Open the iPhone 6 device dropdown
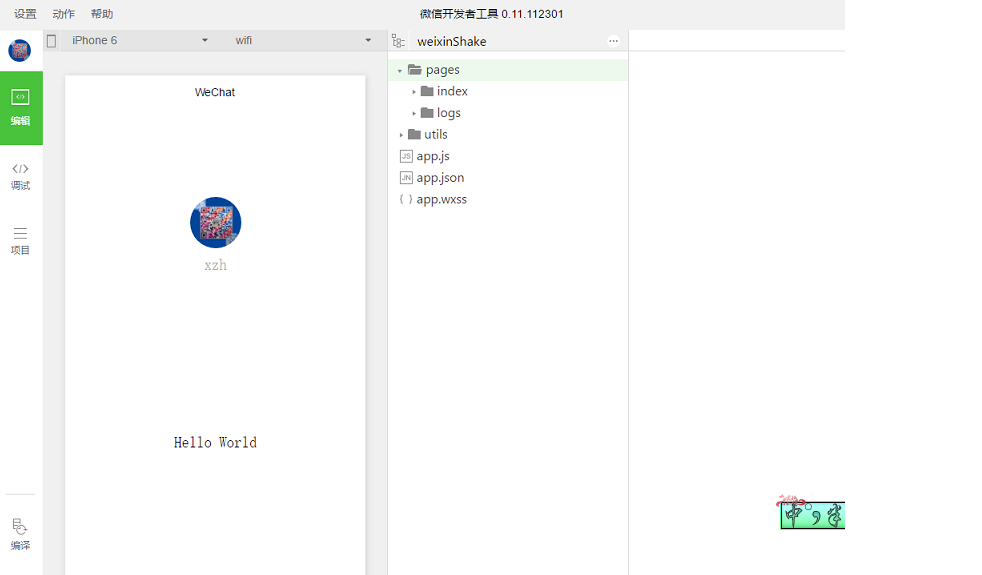The image size is (982, 575). point(139,40)
